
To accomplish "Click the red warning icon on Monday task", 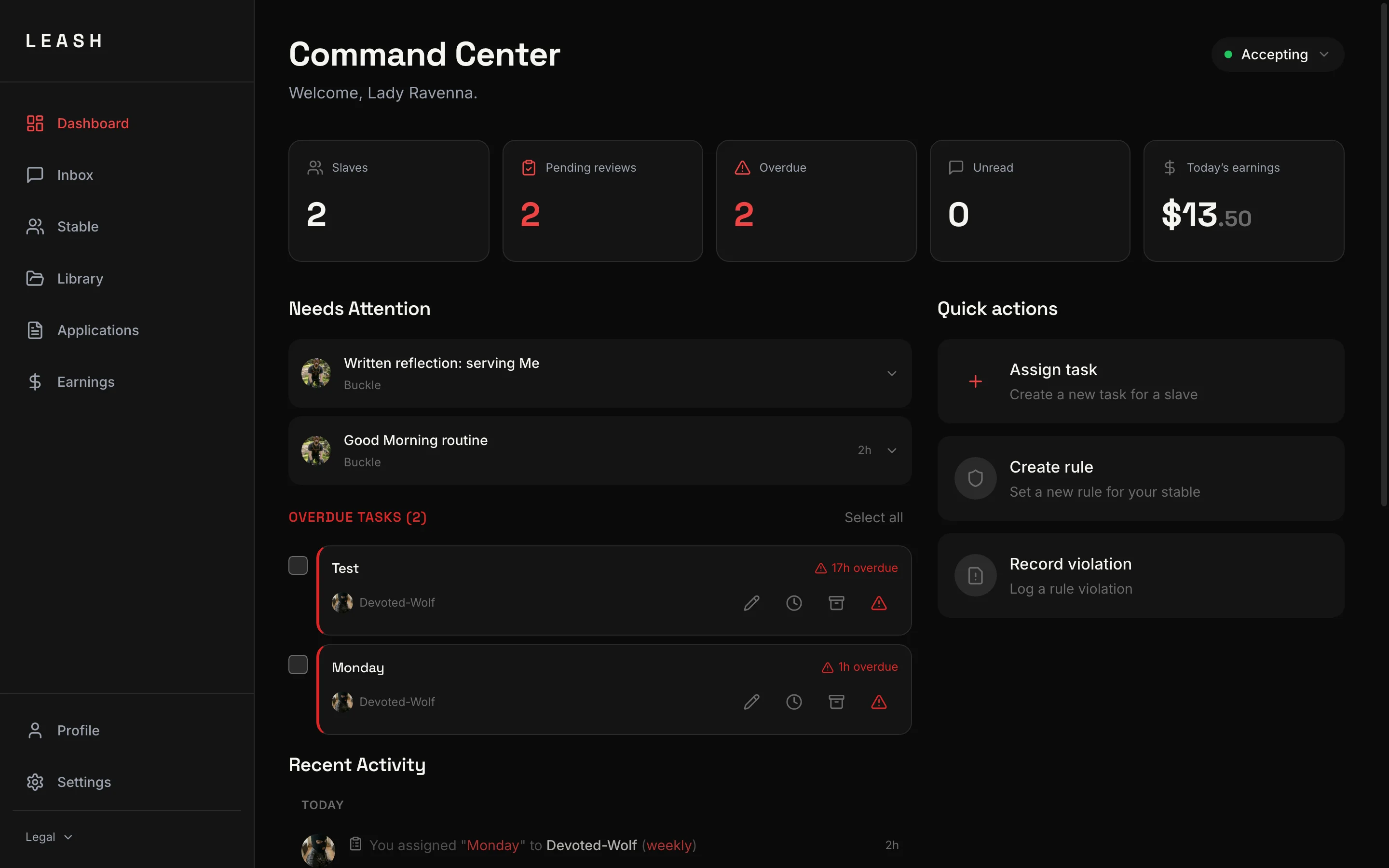I will [x=879, y=702].
